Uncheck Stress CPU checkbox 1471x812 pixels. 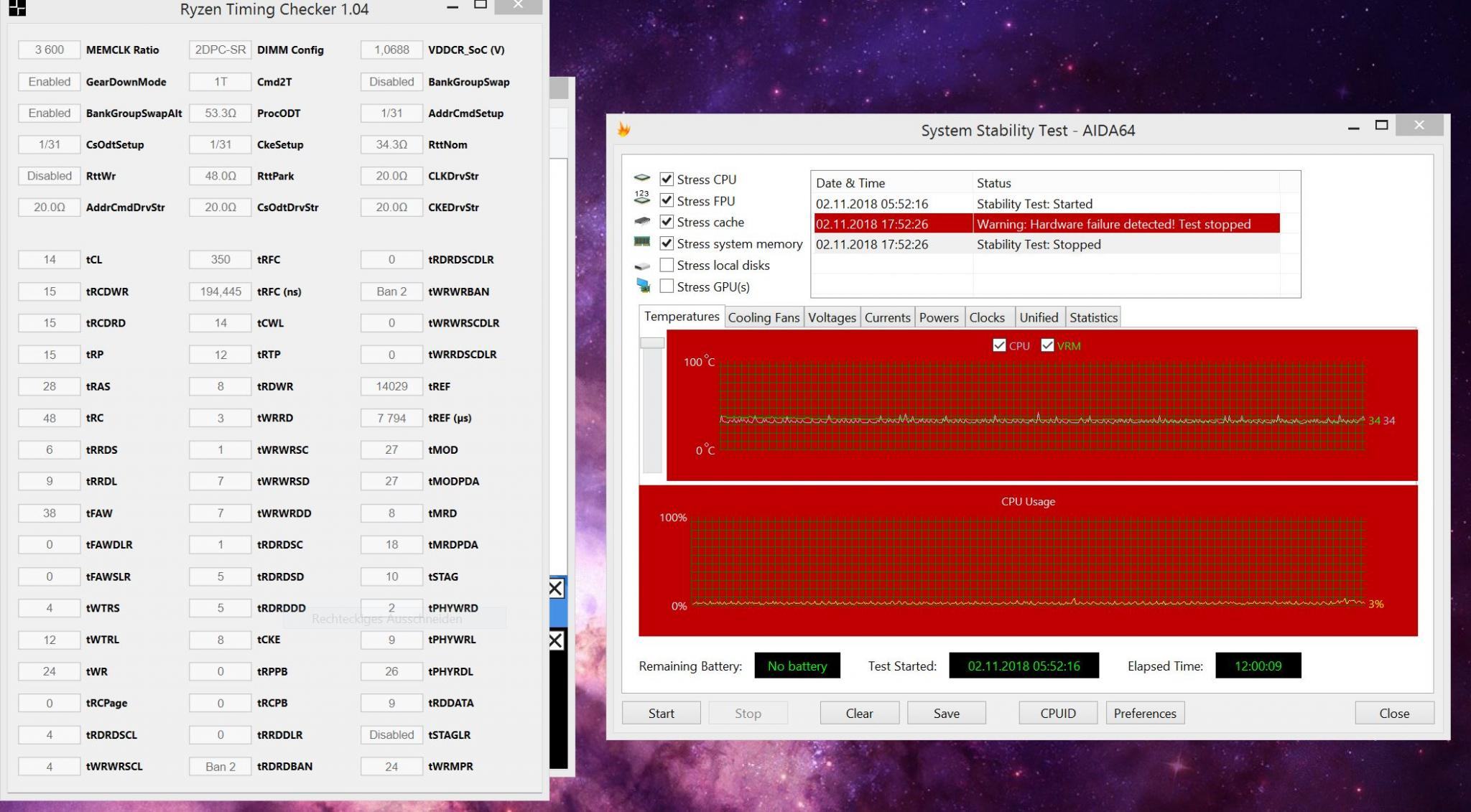(x=667, y=179)
